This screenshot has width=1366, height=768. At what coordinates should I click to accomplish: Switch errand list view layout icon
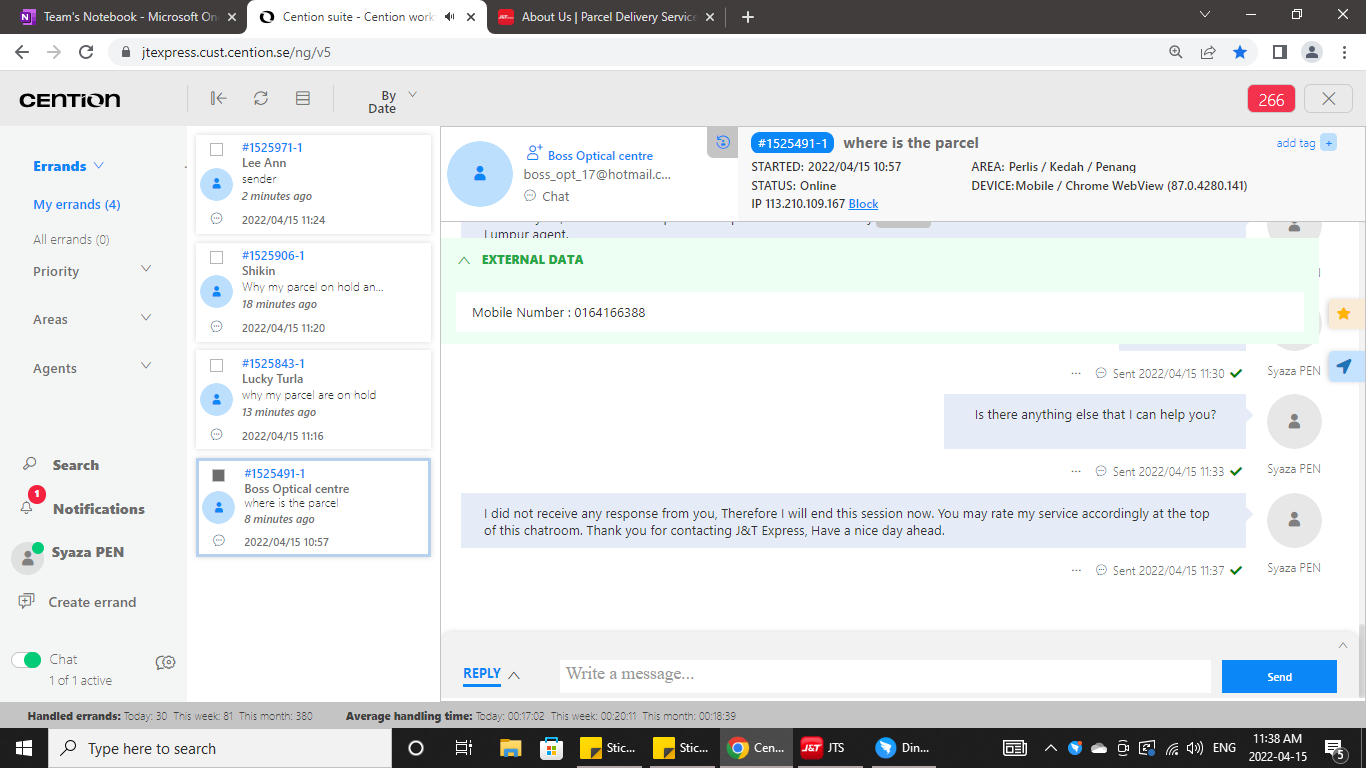click(303, 98)
